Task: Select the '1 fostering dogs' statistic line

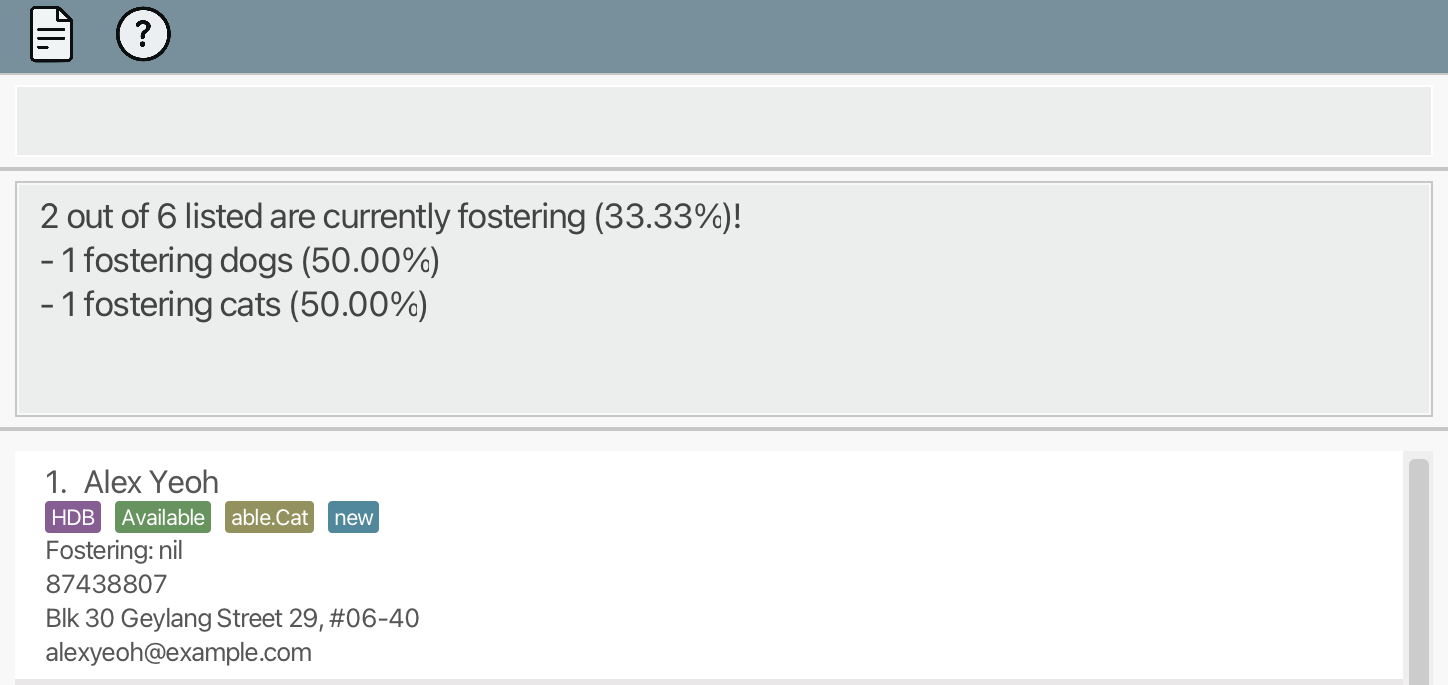Action: pyautogui.click(x=240, y=261)
